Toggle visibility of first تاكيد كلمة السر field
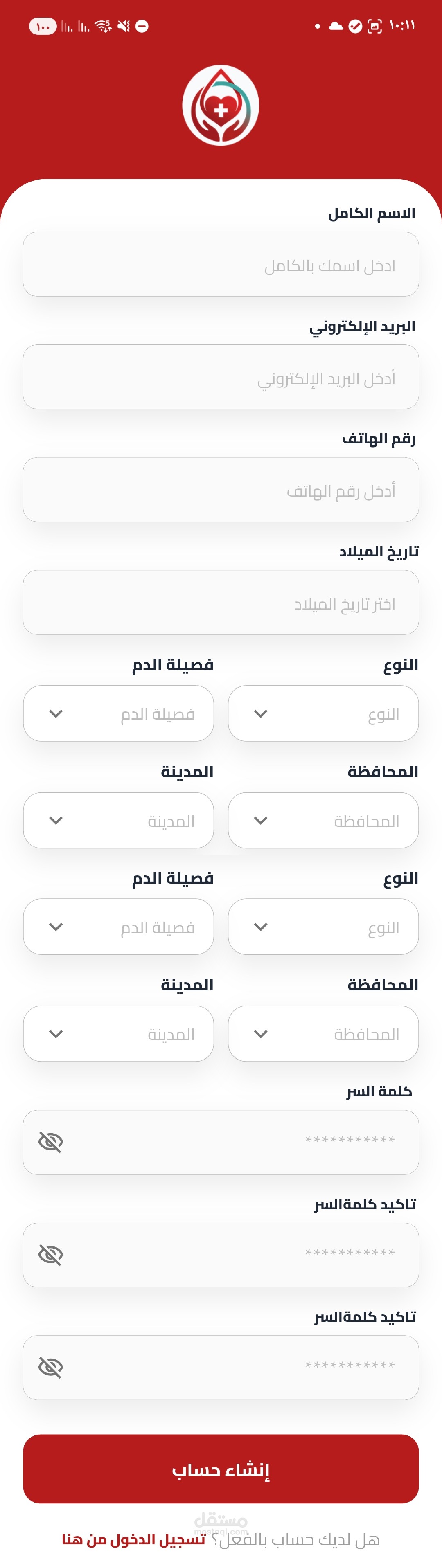 [50, 1255]
